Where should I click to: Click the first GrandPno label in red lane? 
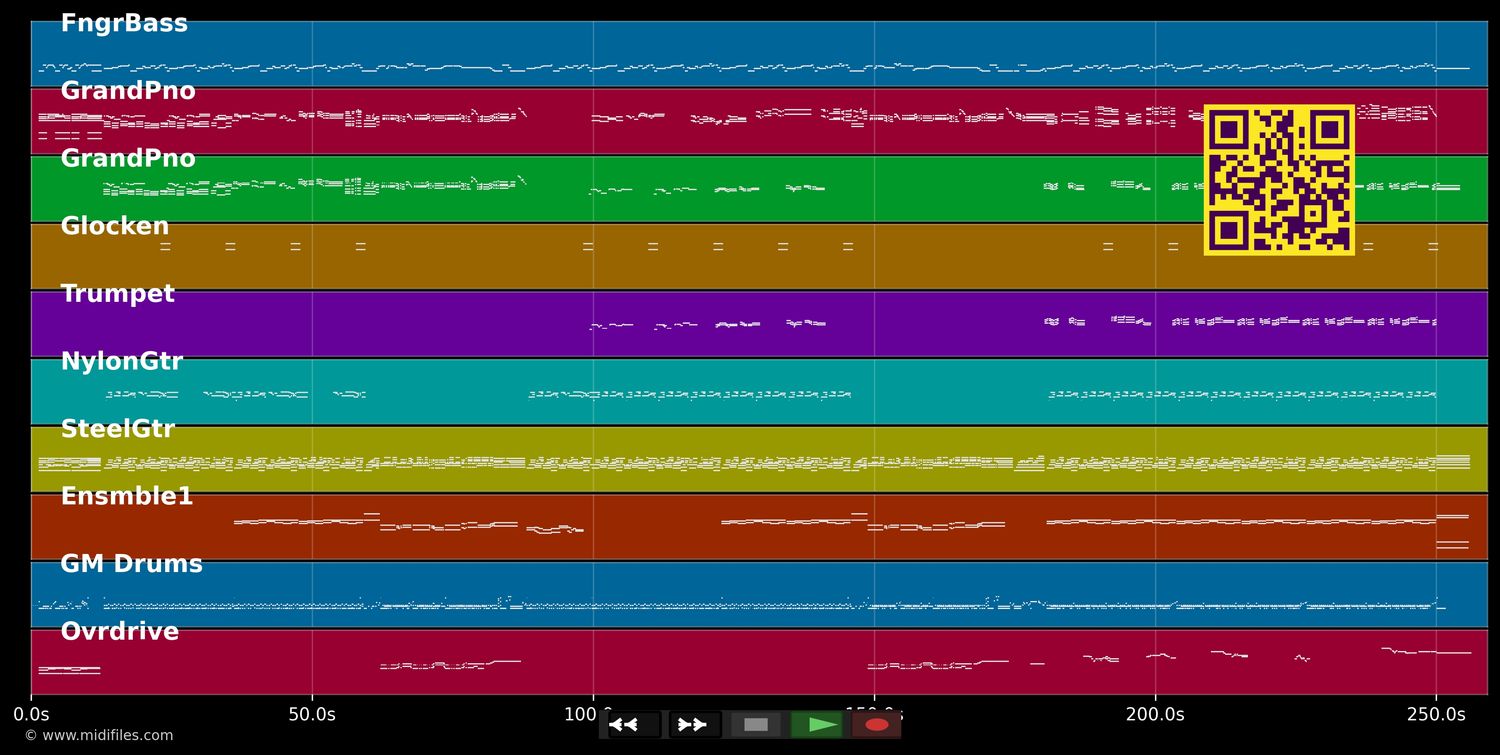click(128, 92)
